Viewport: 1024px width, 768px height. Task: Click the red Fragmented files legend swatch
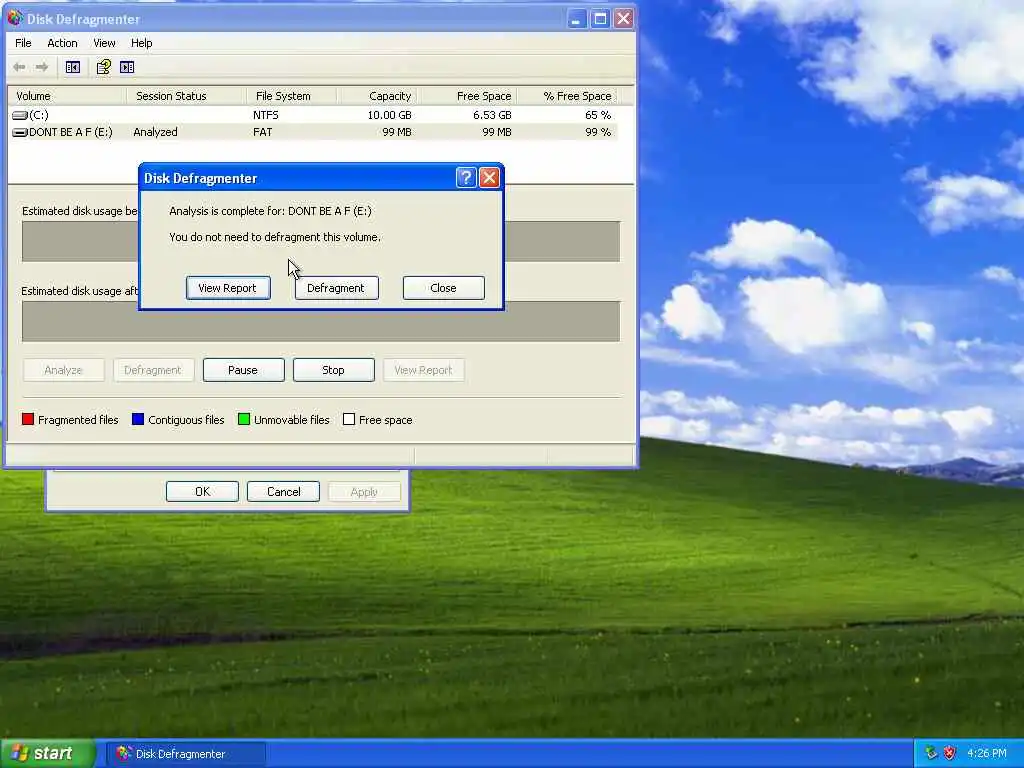[28, 419]
